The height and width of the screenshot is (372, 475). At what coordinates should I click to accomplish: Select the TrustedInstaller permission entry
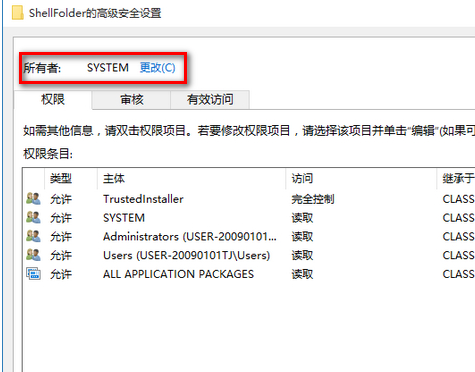(249, 199)
